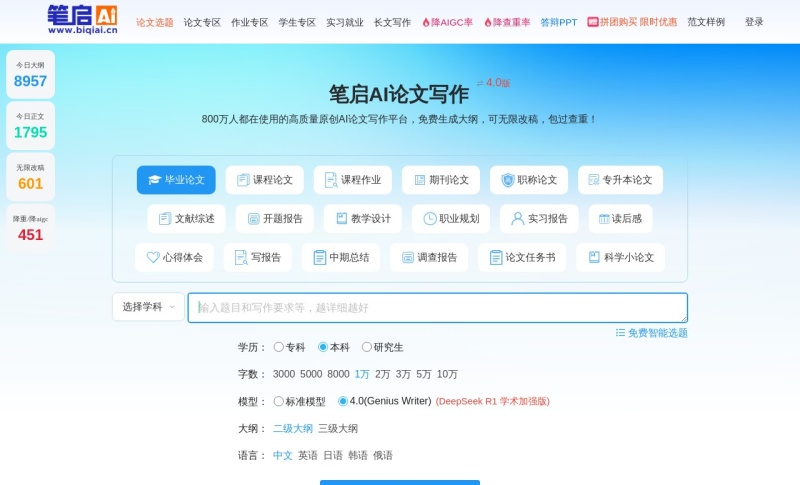Viewport: 800px width, 485px height.
Task: Open 学生专区 in top navigation
Action: pyautogui.click(x=297, y=22)
